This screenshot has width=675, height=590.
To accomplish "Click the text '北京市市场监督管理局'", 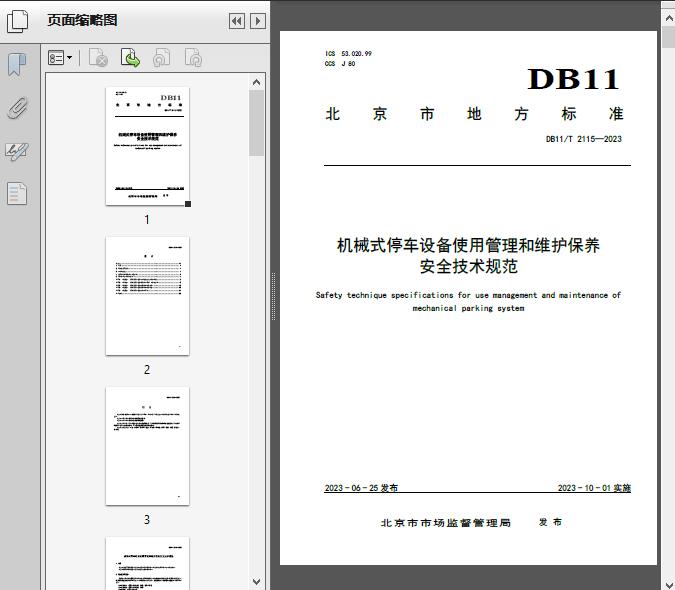I will click(446, 523).
